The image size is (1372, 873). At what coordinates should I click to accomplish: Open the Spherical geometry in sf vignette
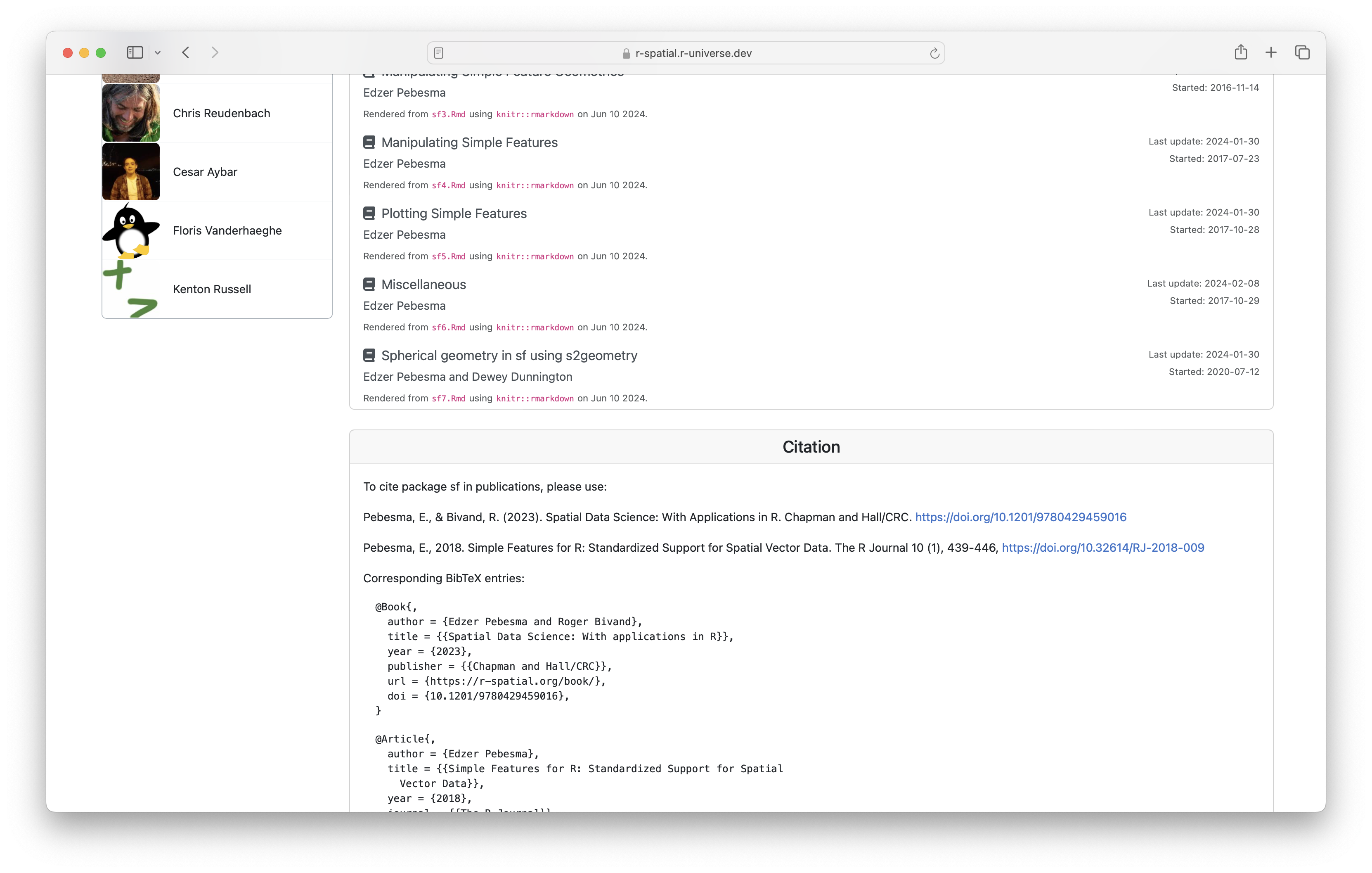509,355
